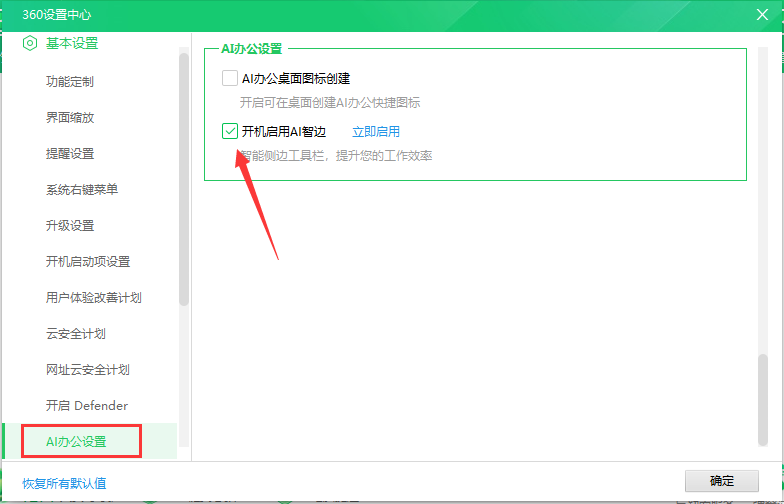Open 云安全计划 settings

tap(76, 334)
